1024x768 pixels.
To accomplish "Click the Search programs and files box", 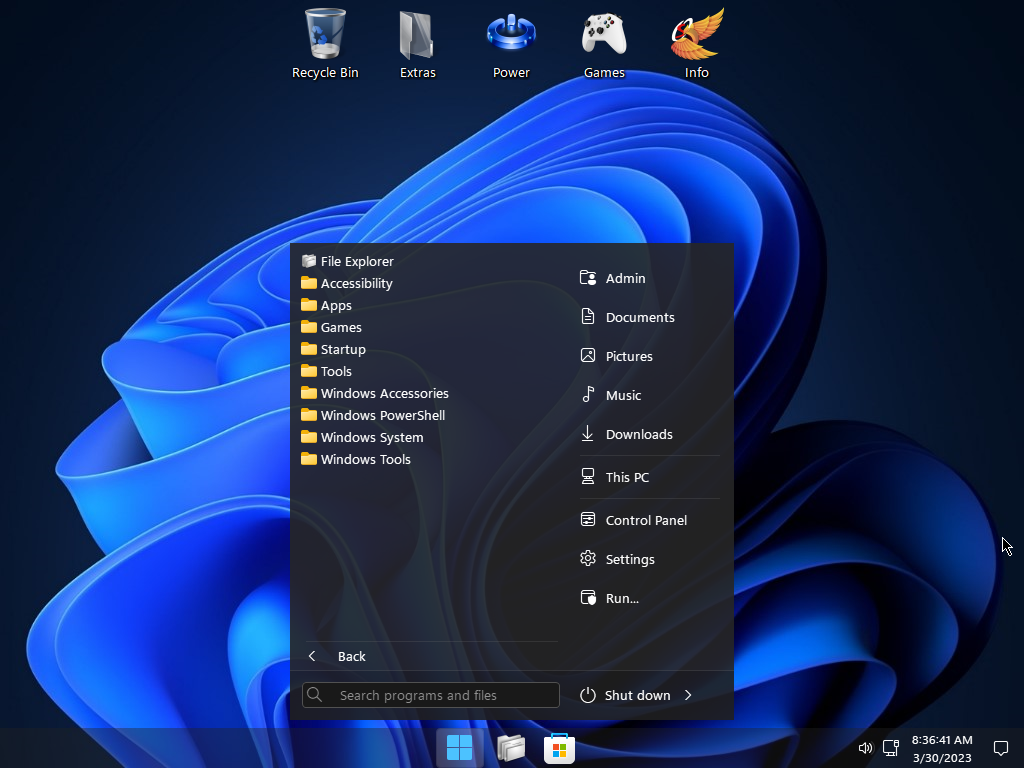I will click(x=430, y=695).
